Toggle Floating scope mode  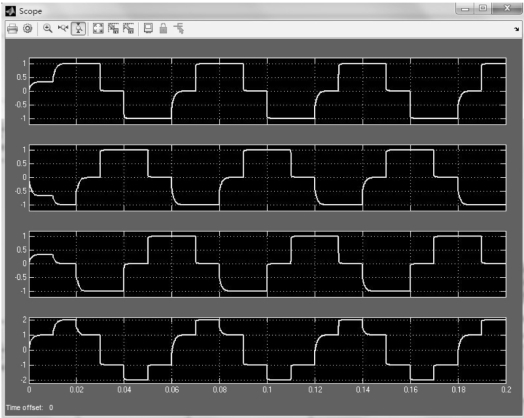[148, 29]
